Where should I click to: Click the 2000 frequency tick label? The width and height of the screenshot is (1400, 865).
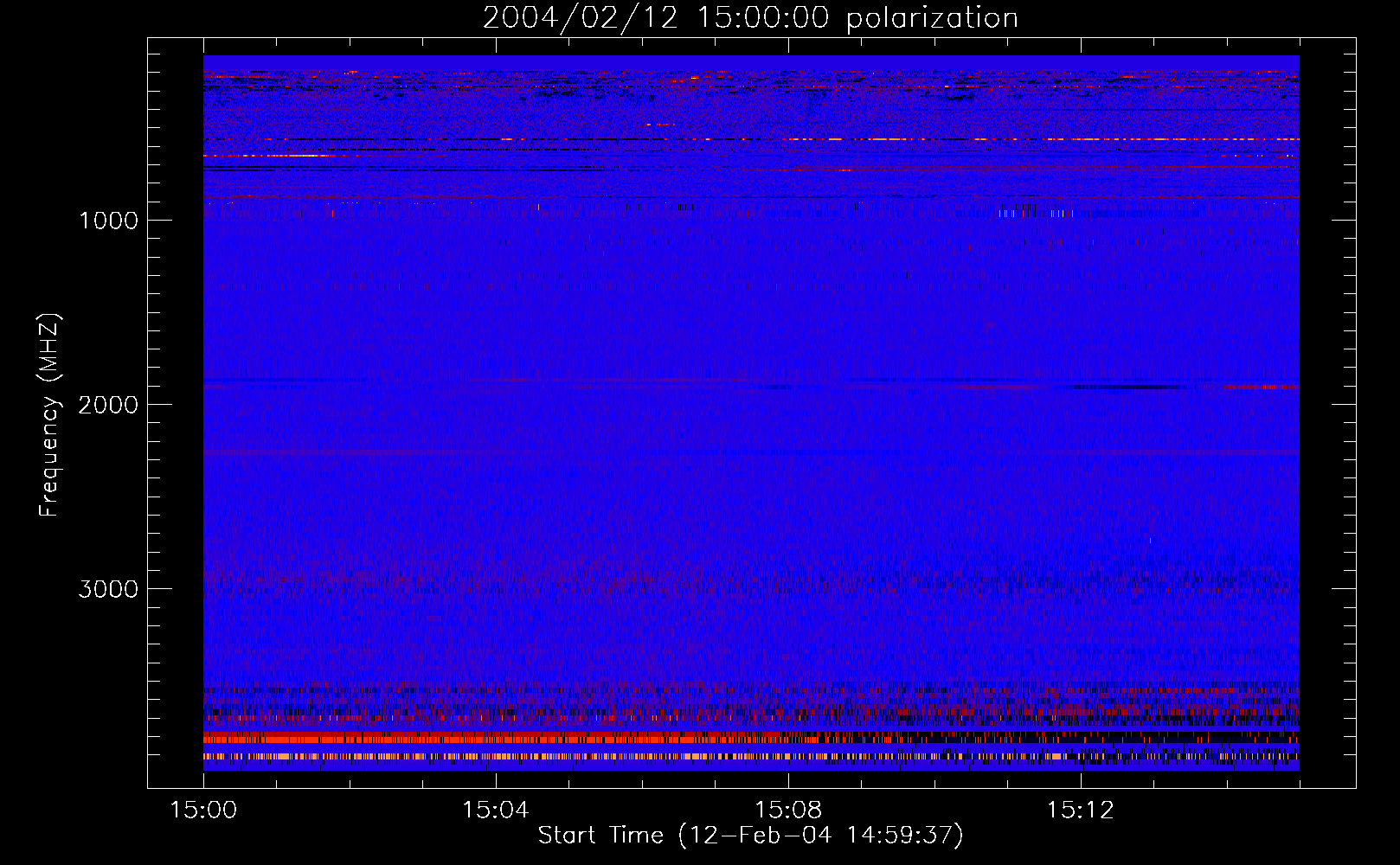coord(108,405)
